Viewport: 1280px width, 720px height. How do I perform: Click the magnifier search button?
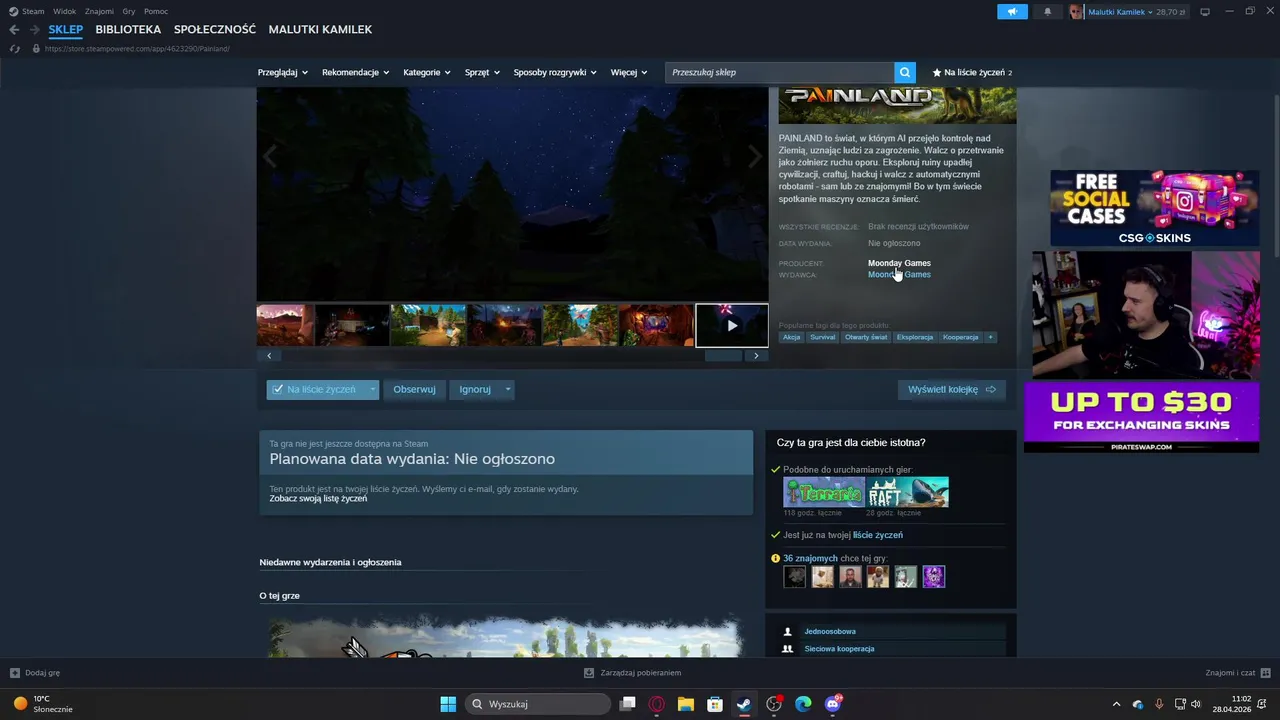(x=905, y=72)
